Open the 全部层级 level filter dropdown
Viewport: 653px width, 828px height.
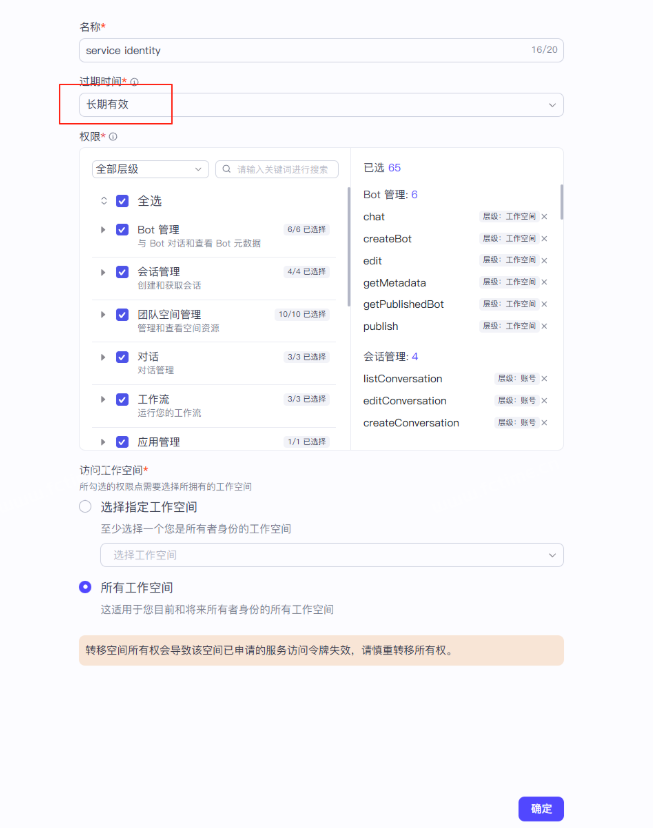pyautogui.click(x=150, y=170)
